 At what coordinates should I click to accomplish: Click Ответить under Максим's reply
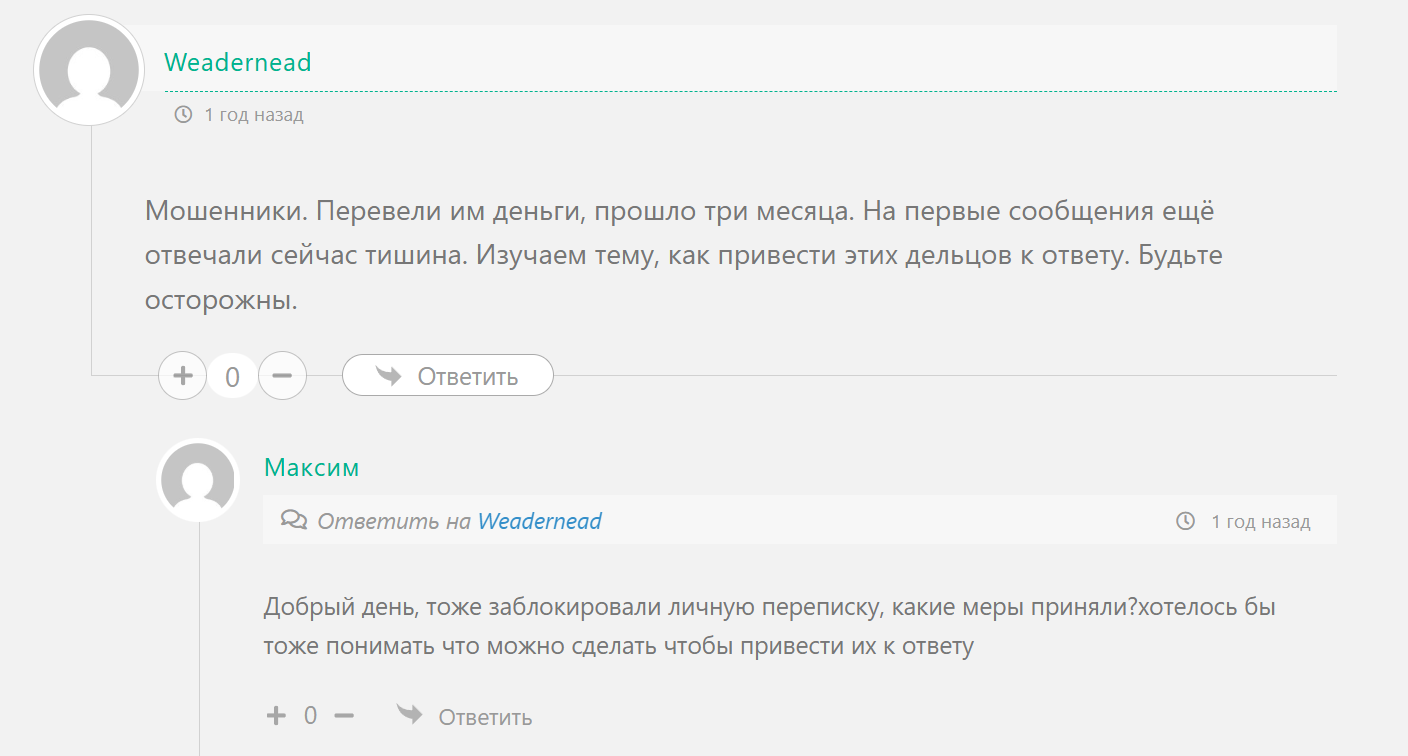485,717
